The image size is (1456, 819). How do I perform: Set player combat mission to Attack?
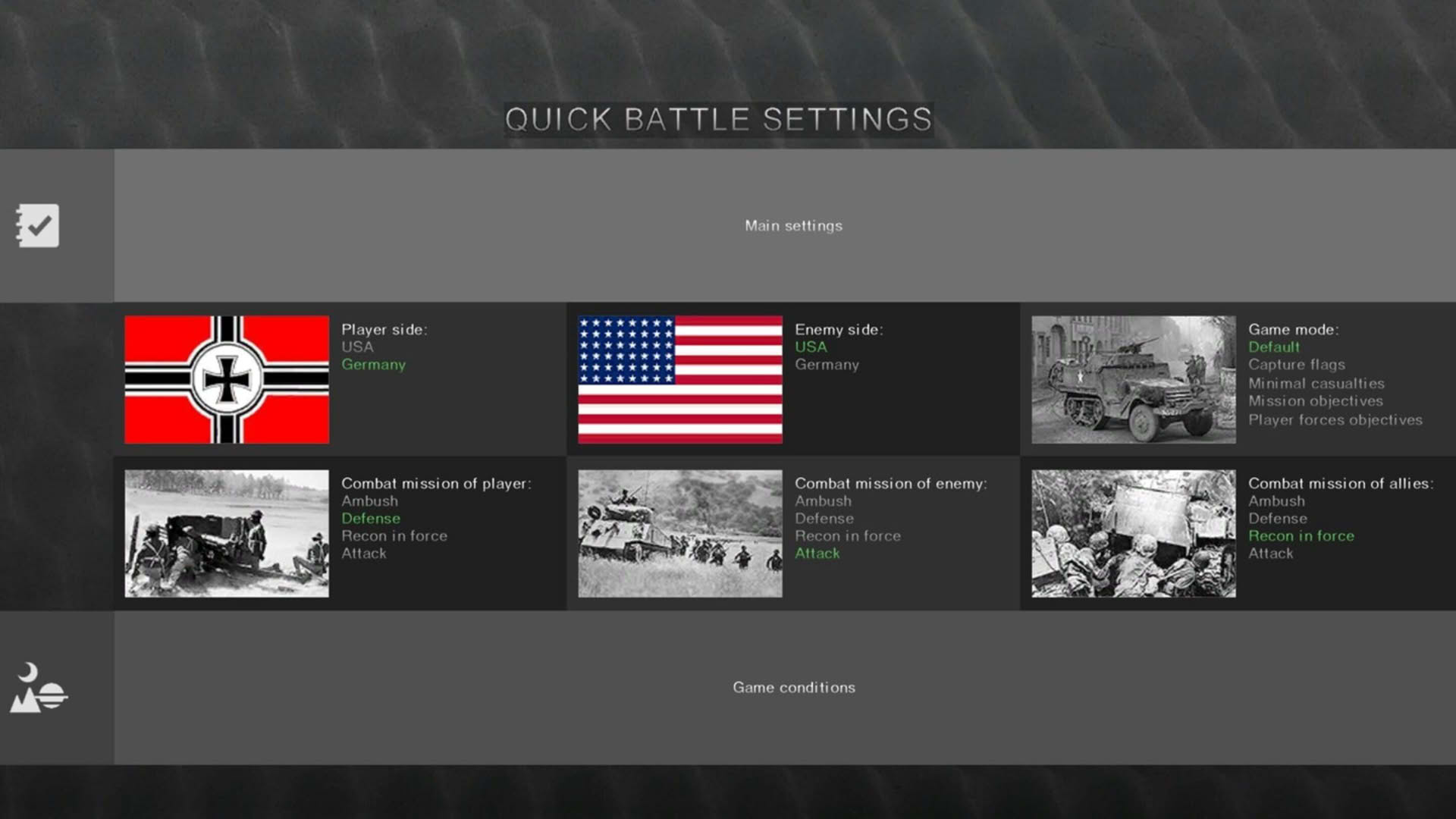click(x=364, y=553)
